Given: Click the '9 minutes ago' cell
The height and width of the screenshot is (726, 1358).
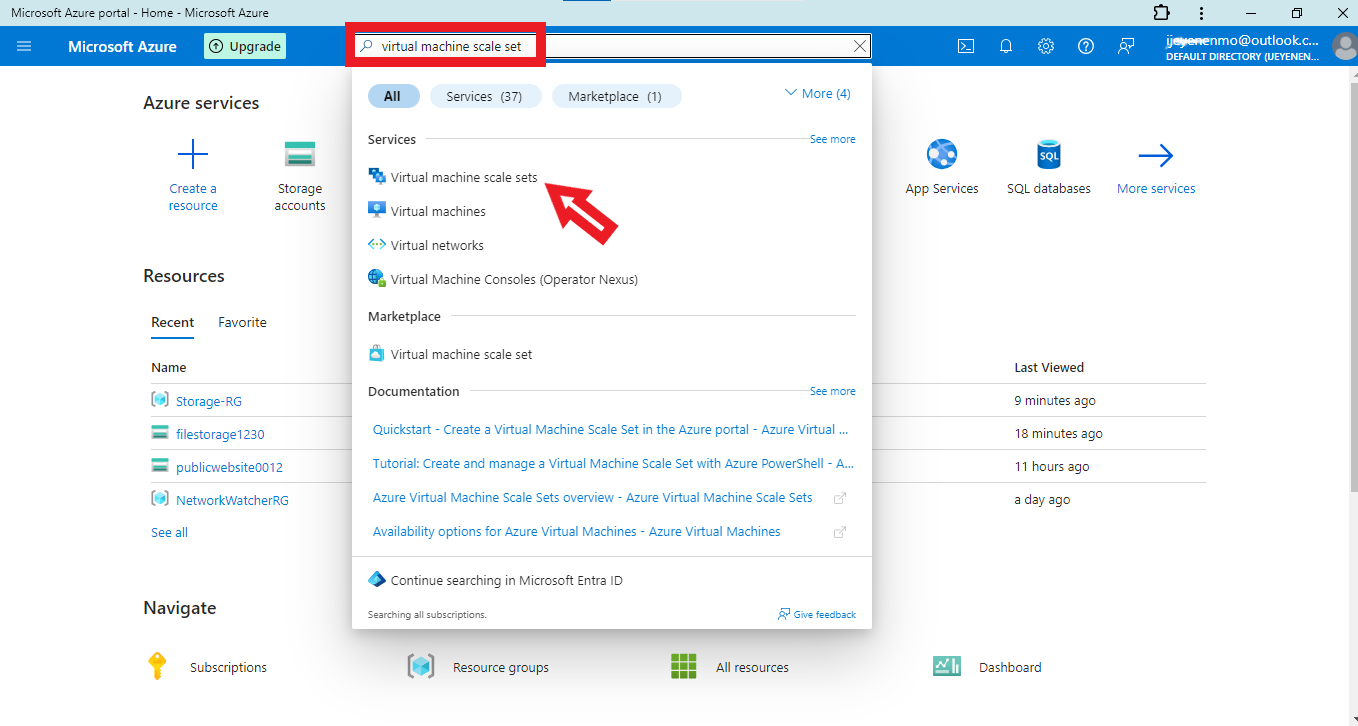Looking at the screenshot, I should (1055, 400).
